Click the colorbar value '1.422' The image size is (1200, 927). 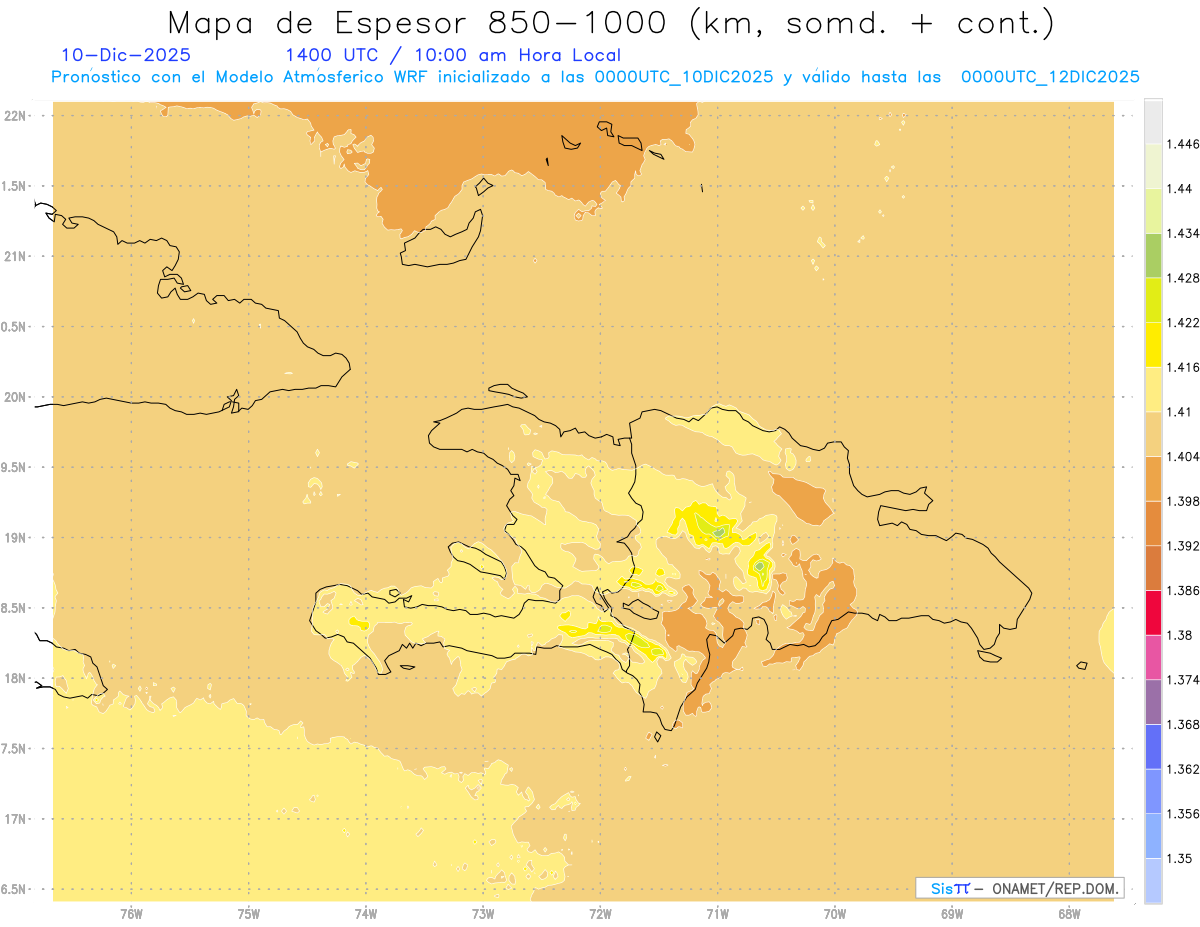click(x=1185, y=322)
